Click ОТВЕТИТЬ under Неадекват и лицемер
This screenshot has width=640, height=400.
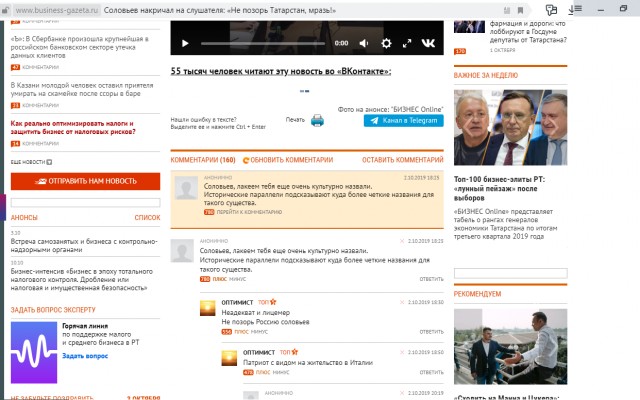click(431, 332)
